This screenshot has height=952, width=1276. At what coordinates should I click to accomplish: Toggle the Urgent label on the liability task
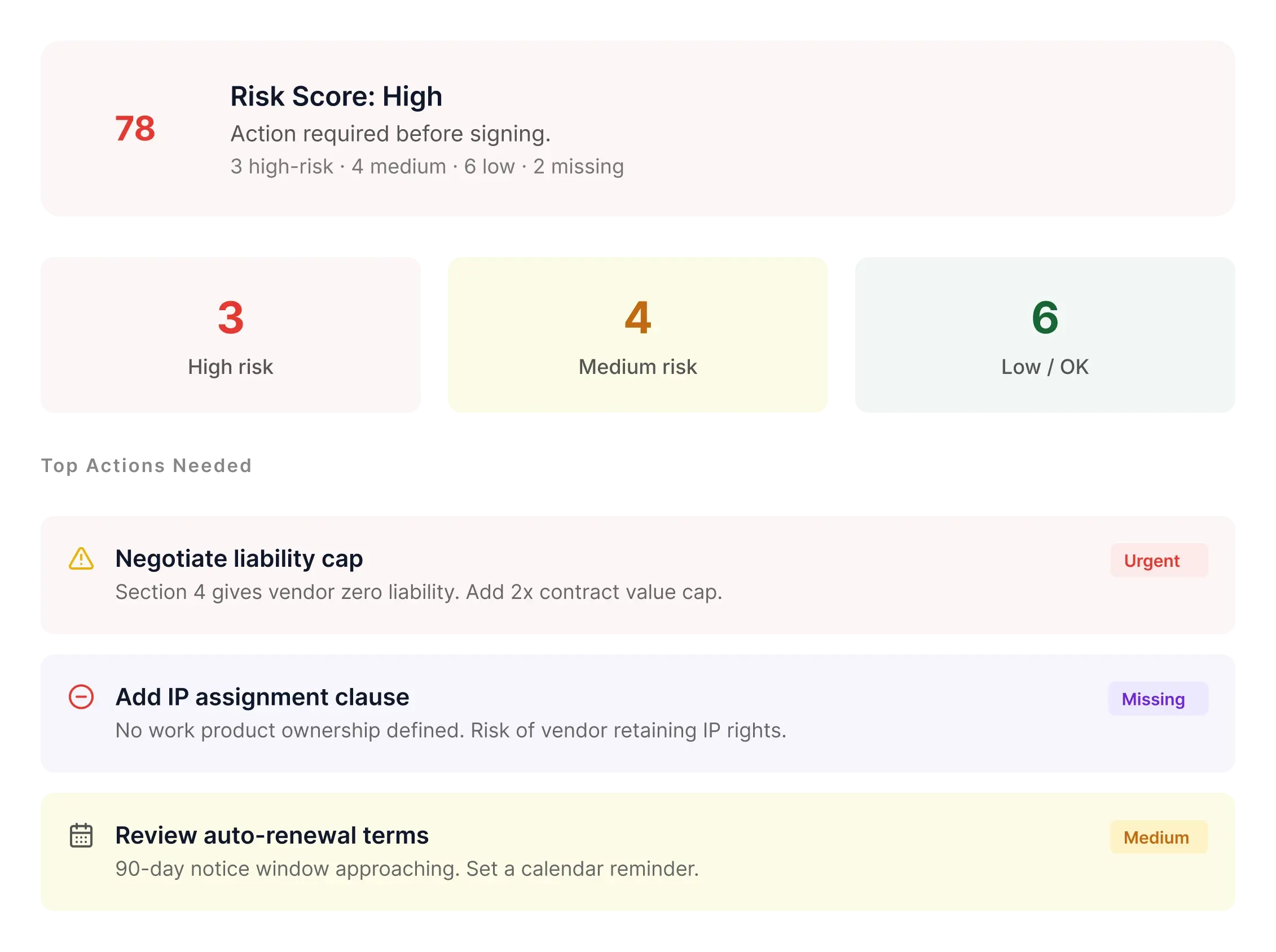pos(1159,559)
